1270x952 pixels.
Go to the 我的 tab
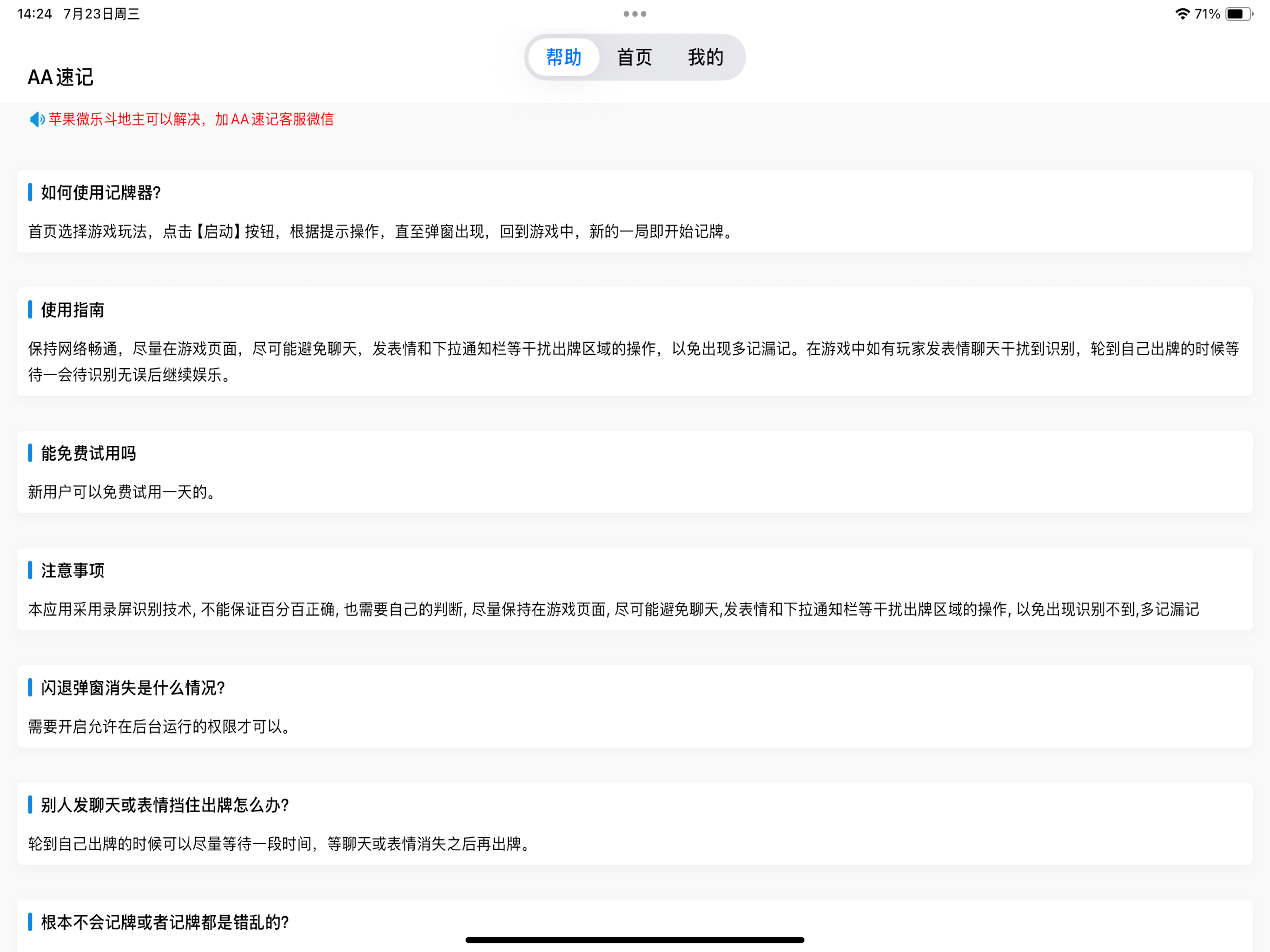(706, 58)
